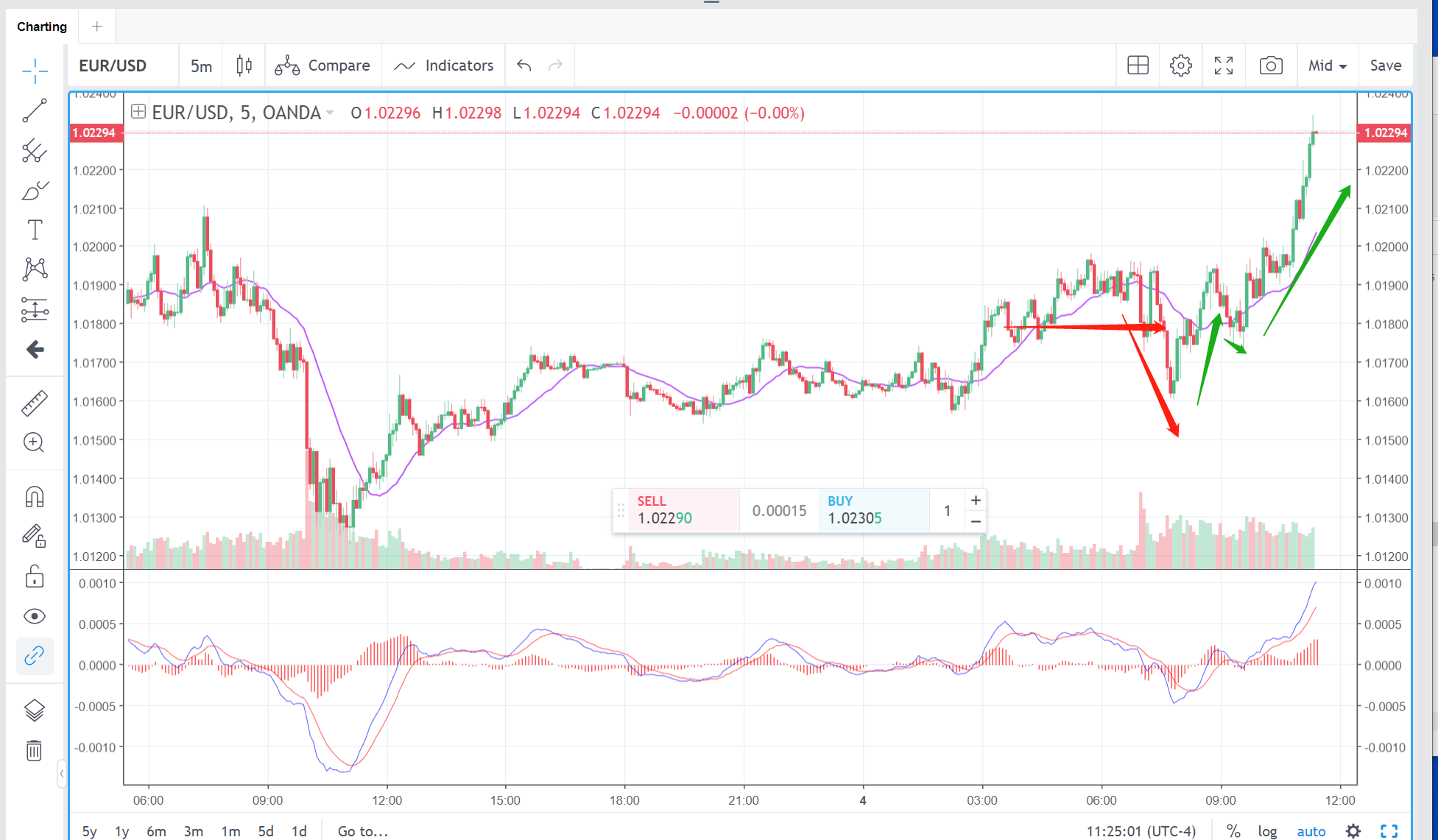Click the zoom in magnifier tool
Screen dimensions: 1438x840
click(x=35, y=442)
